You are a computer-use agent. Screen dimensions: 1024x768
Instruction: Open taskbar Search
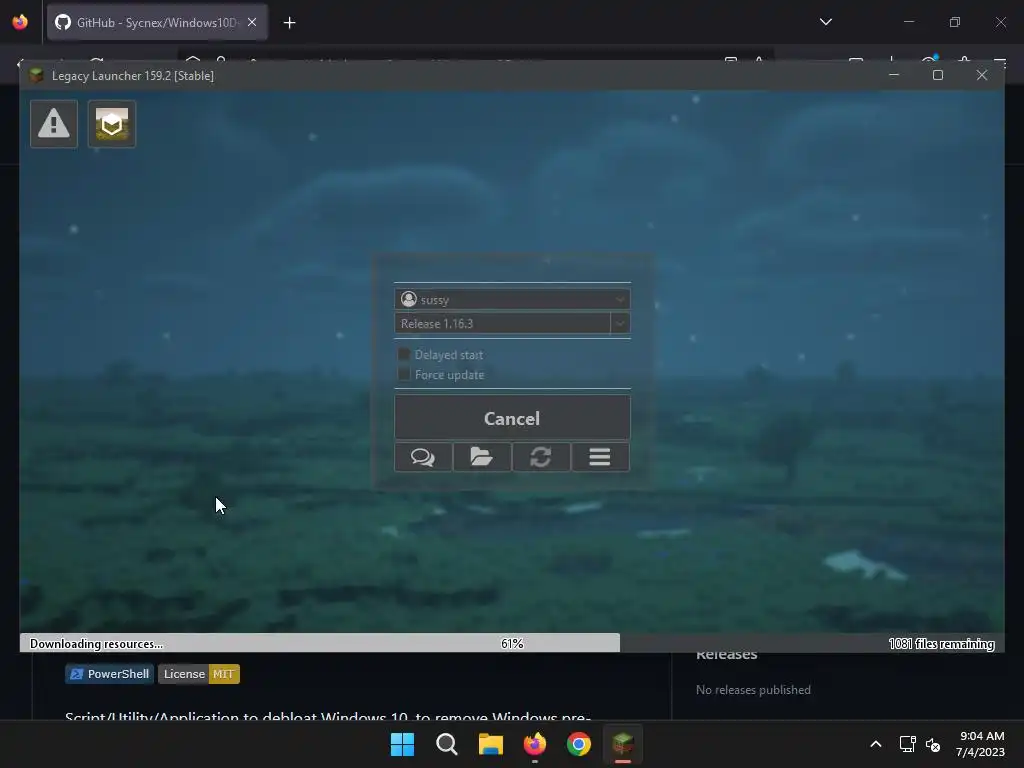(447, 744)
